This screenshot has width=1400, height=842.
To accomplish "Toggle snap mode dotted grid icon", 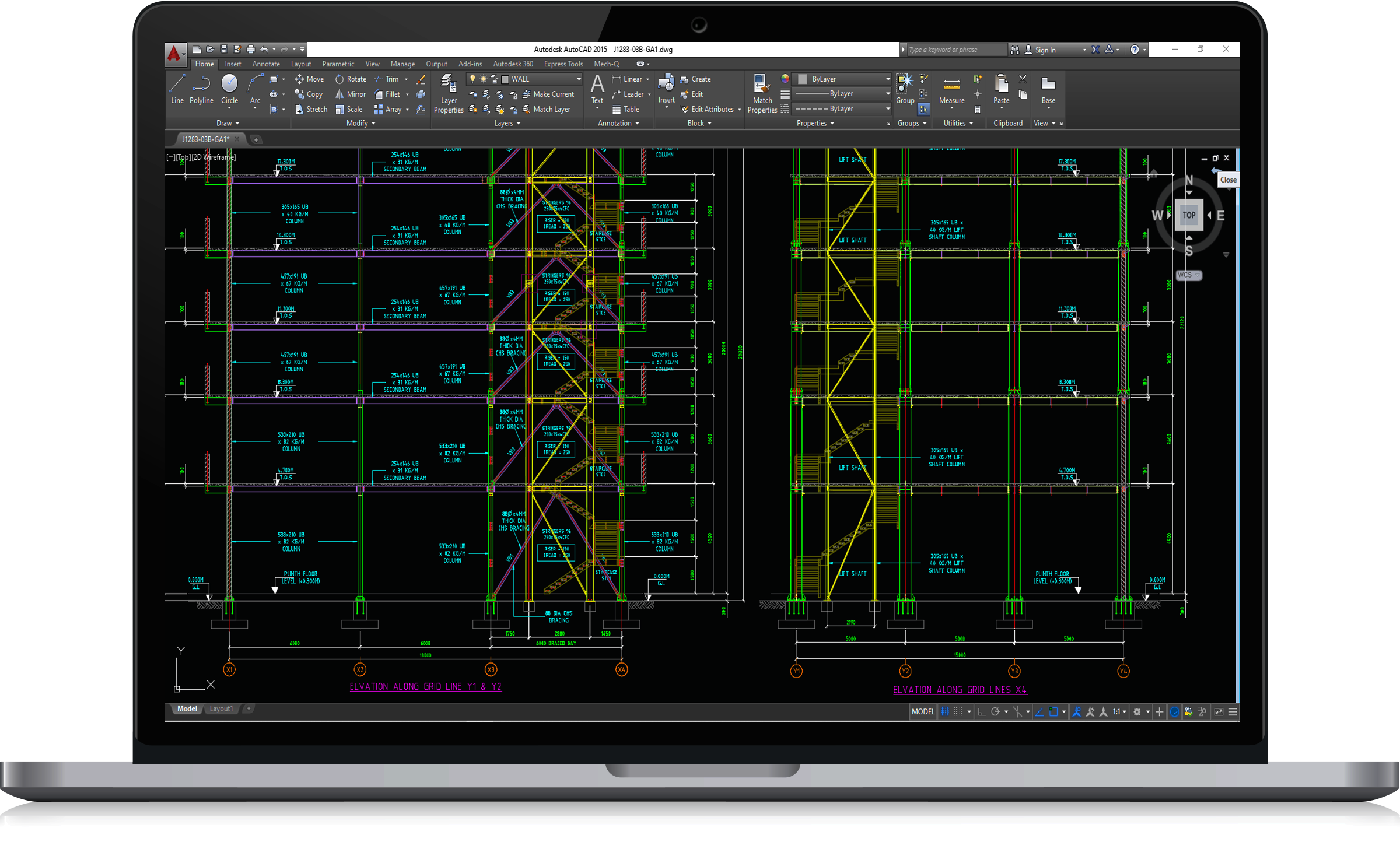I will click(x=958, y=711).
